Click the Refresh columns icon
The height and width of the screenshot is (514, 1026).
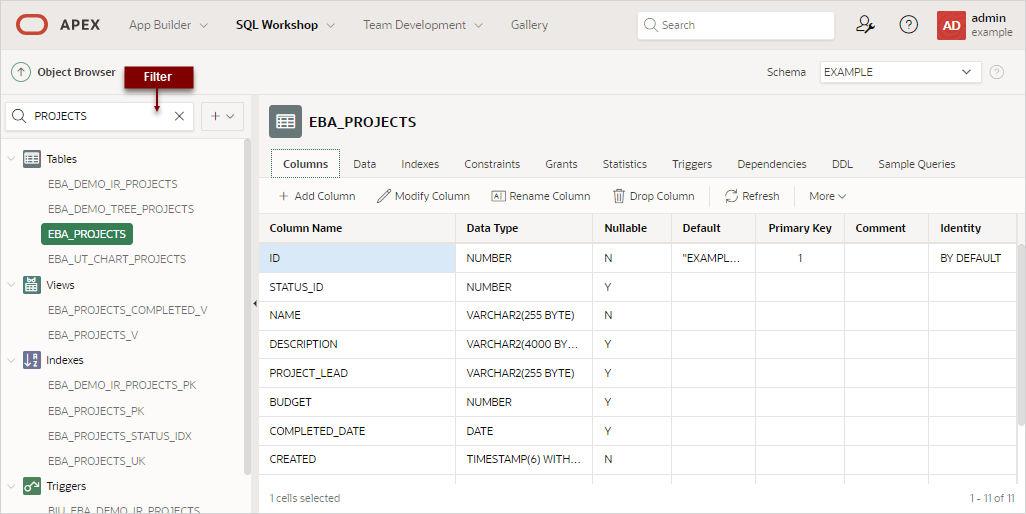(731, 196)
